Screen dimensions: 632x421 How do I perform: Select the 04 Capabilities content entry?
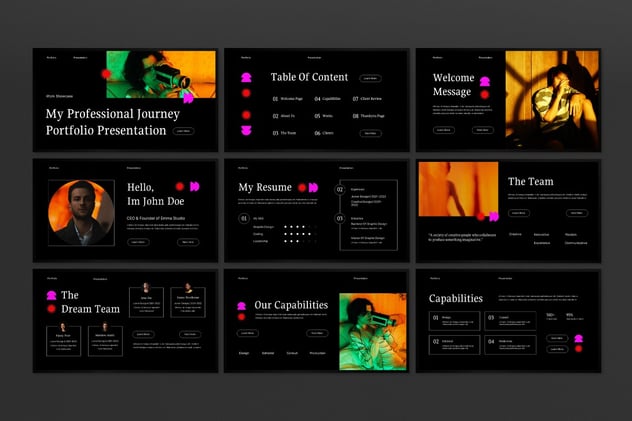[327, 99]
